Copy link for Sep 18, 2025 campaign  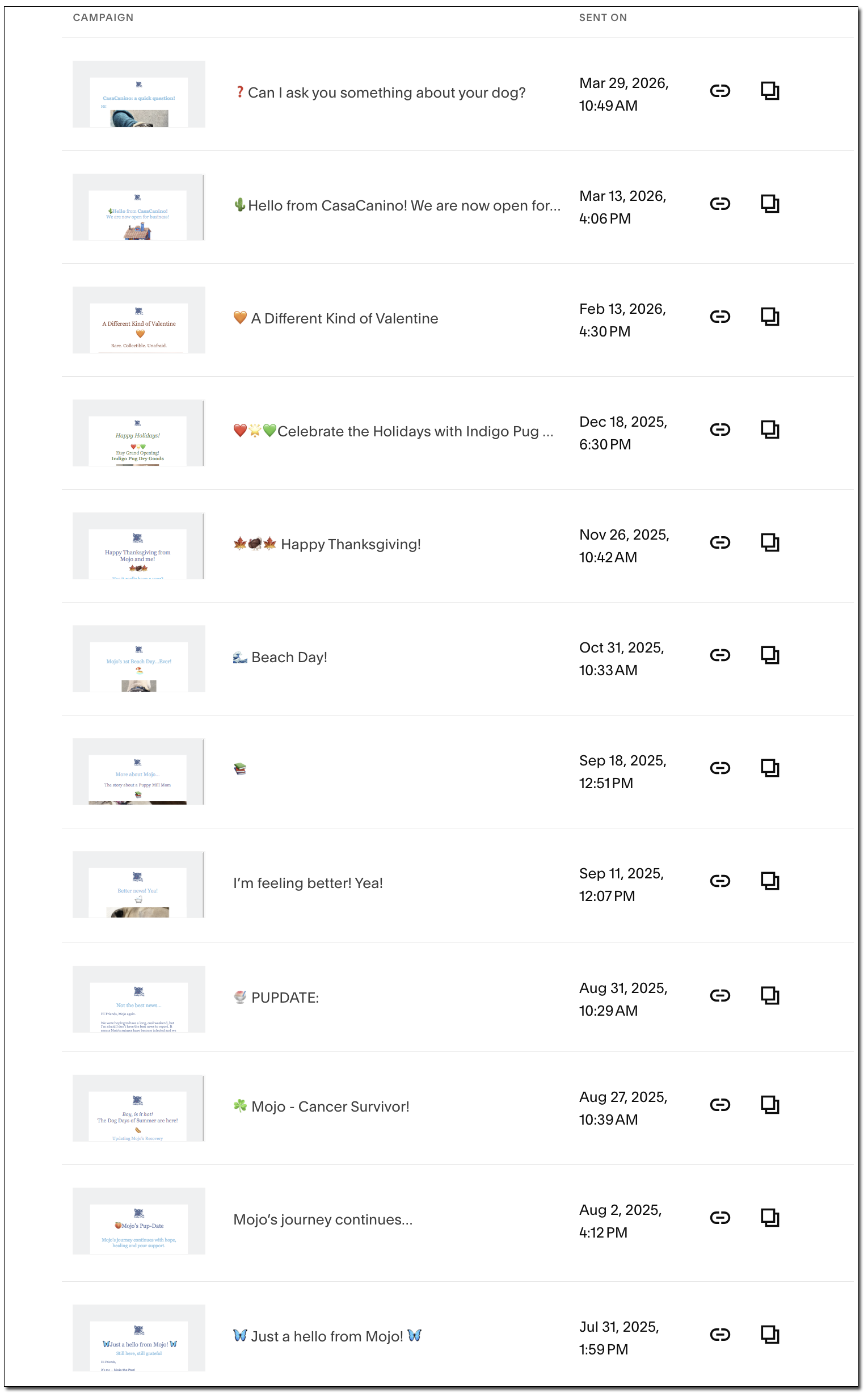click(720, 768)
